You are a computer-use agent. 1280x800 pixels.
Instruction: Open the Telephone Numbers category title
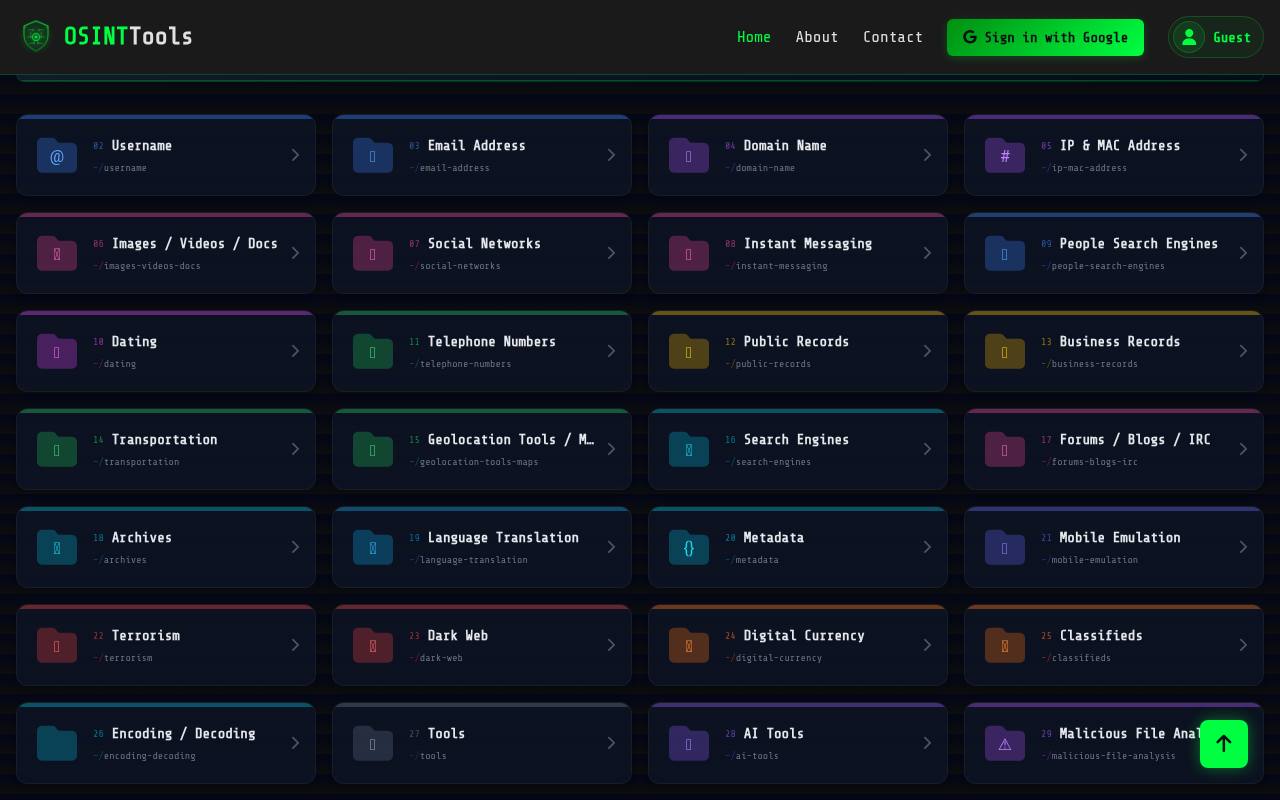(492, 342)
